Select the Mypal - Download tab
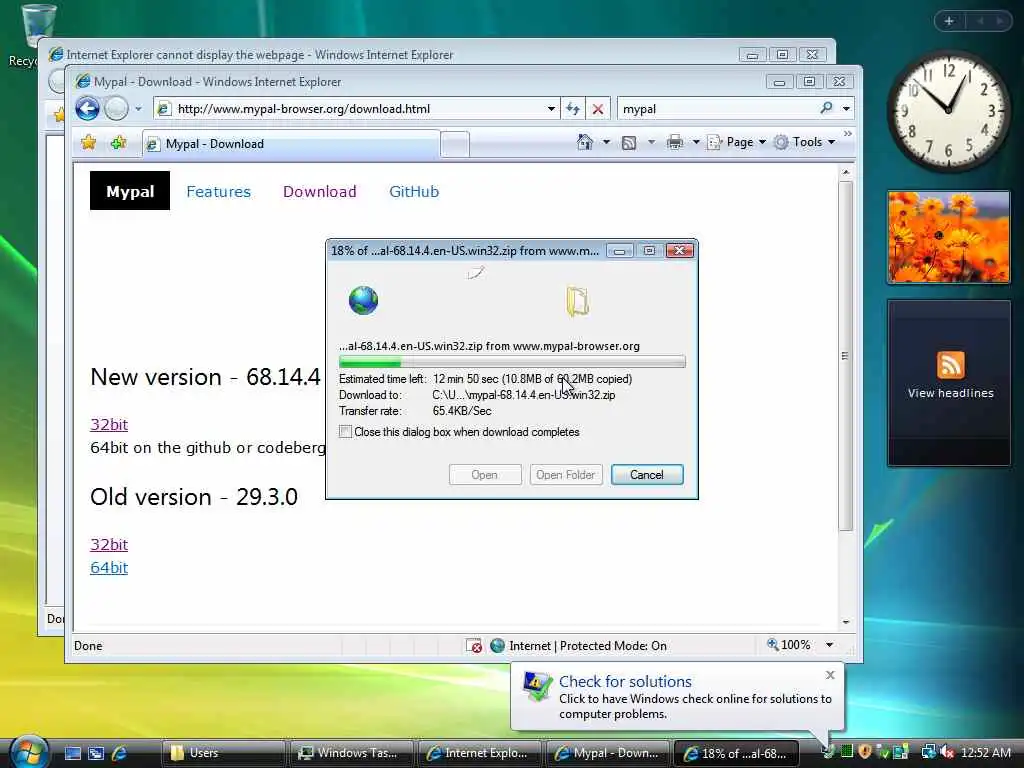The image size is (1024, 768). click(291, 144)
